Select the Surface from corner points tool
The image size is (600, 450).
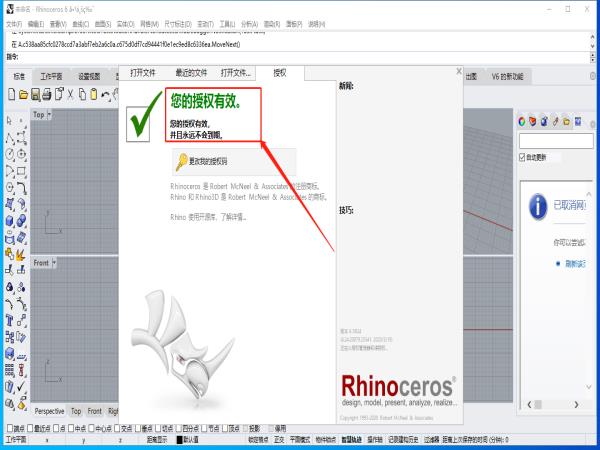tap(10, 204)
